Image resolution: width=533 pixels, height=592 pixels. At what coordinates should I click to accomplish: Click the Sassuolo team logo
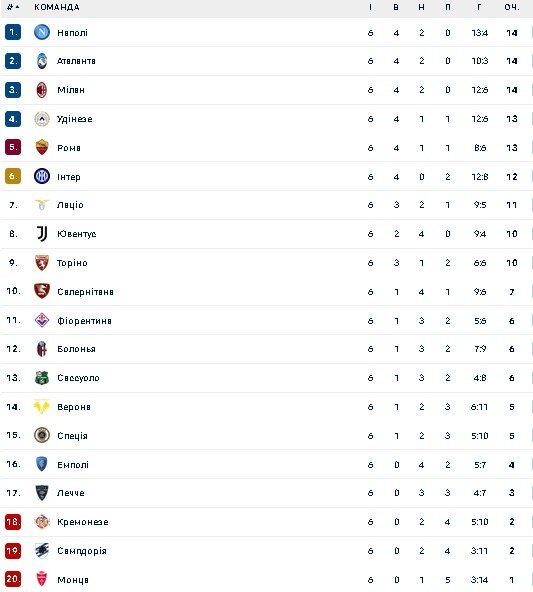42,378
